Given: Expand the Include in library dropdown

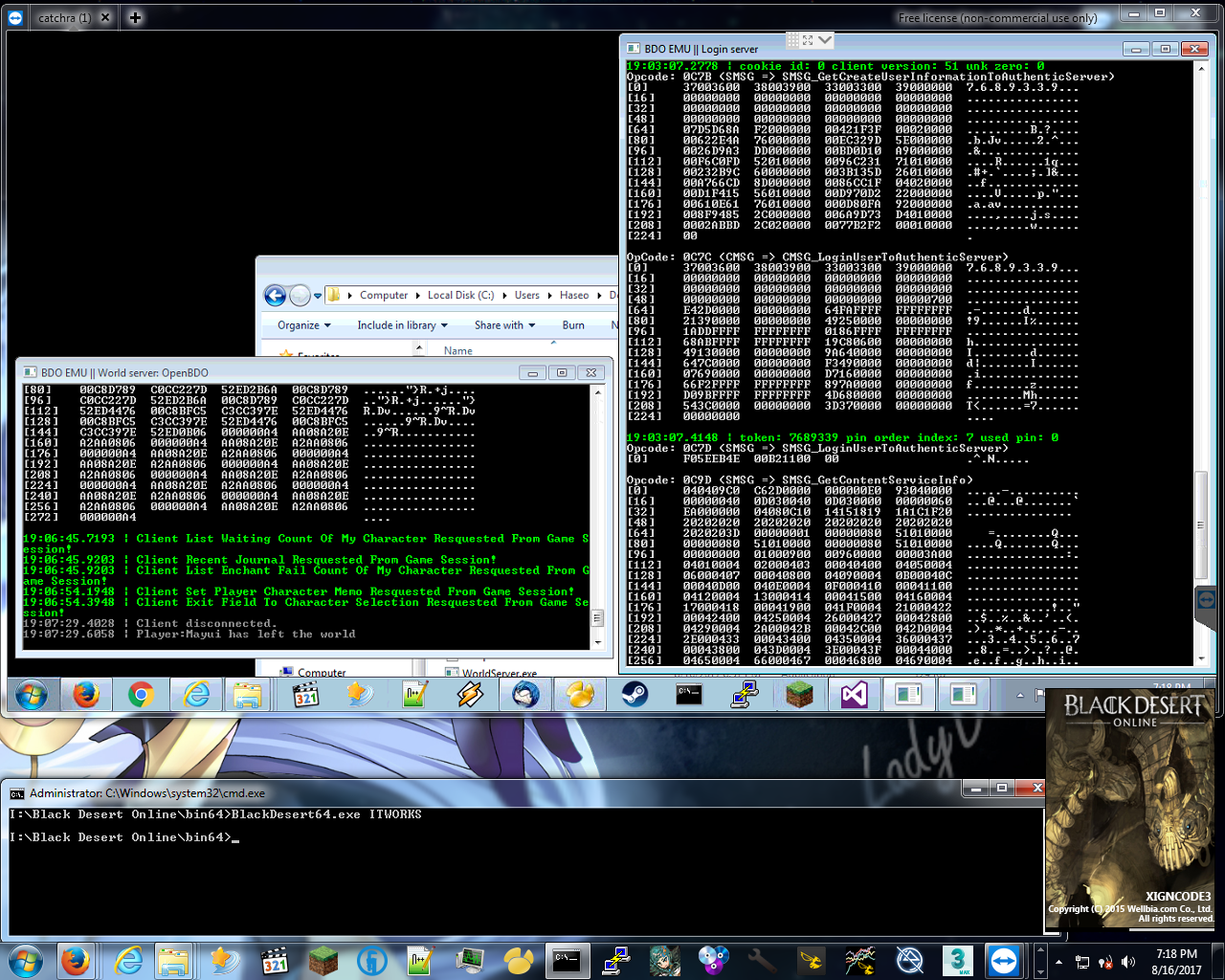Looking at the screenshot, I should pos(402,325).
